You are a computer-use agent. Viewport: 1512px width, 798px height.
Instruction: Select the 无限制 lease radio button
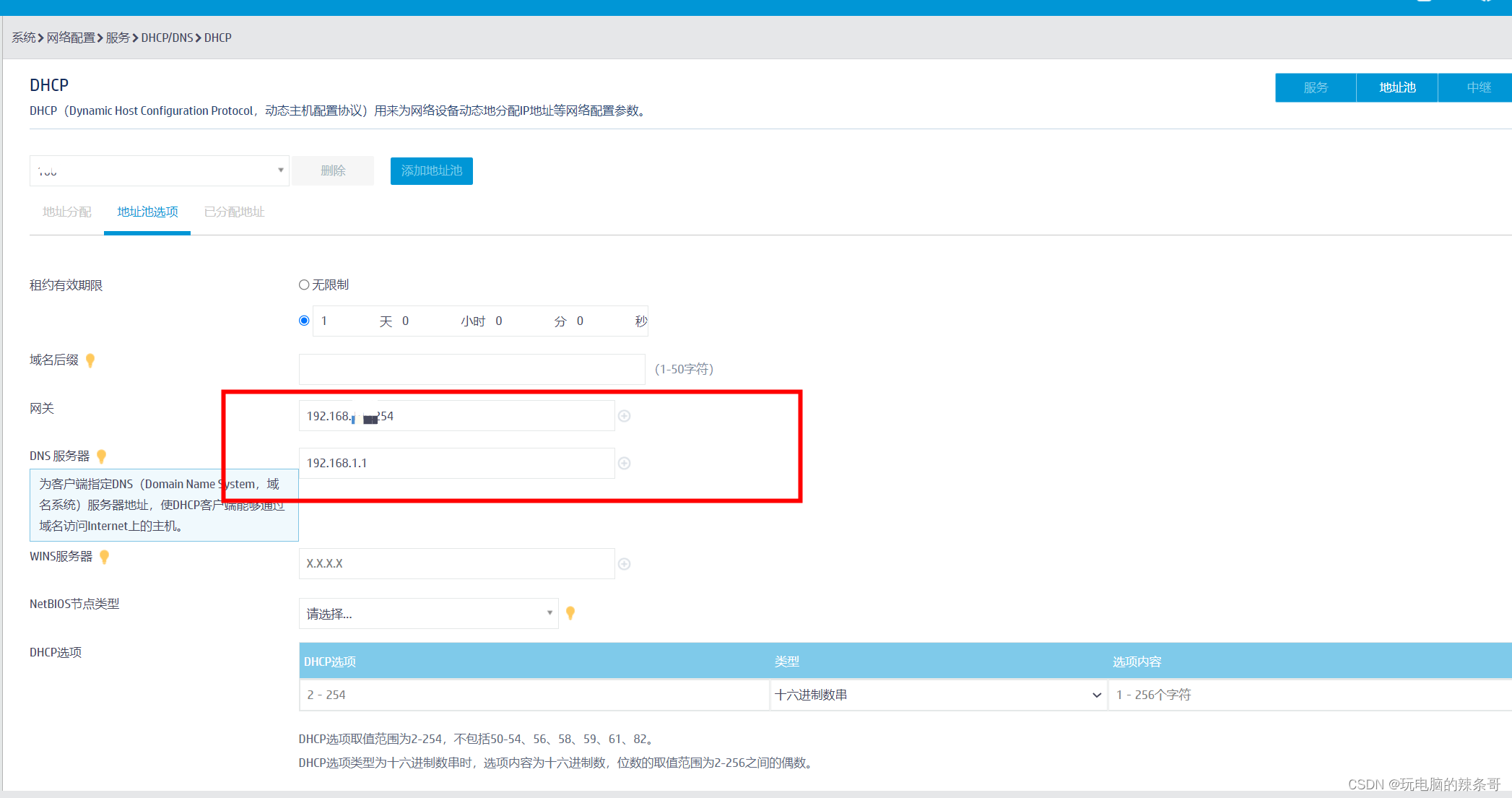(304, 285)
